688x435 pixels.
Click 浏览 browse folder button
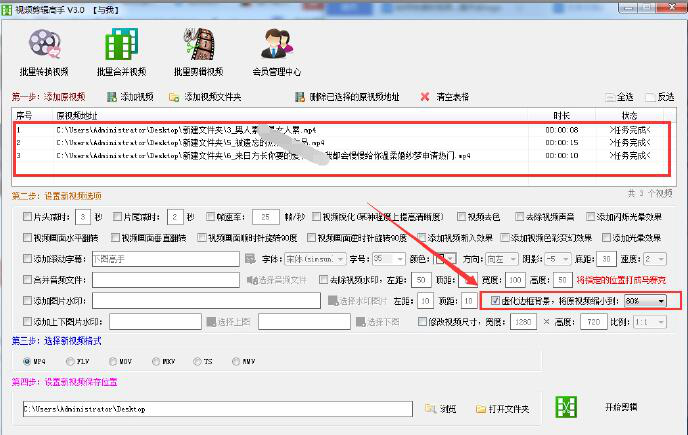441,409
